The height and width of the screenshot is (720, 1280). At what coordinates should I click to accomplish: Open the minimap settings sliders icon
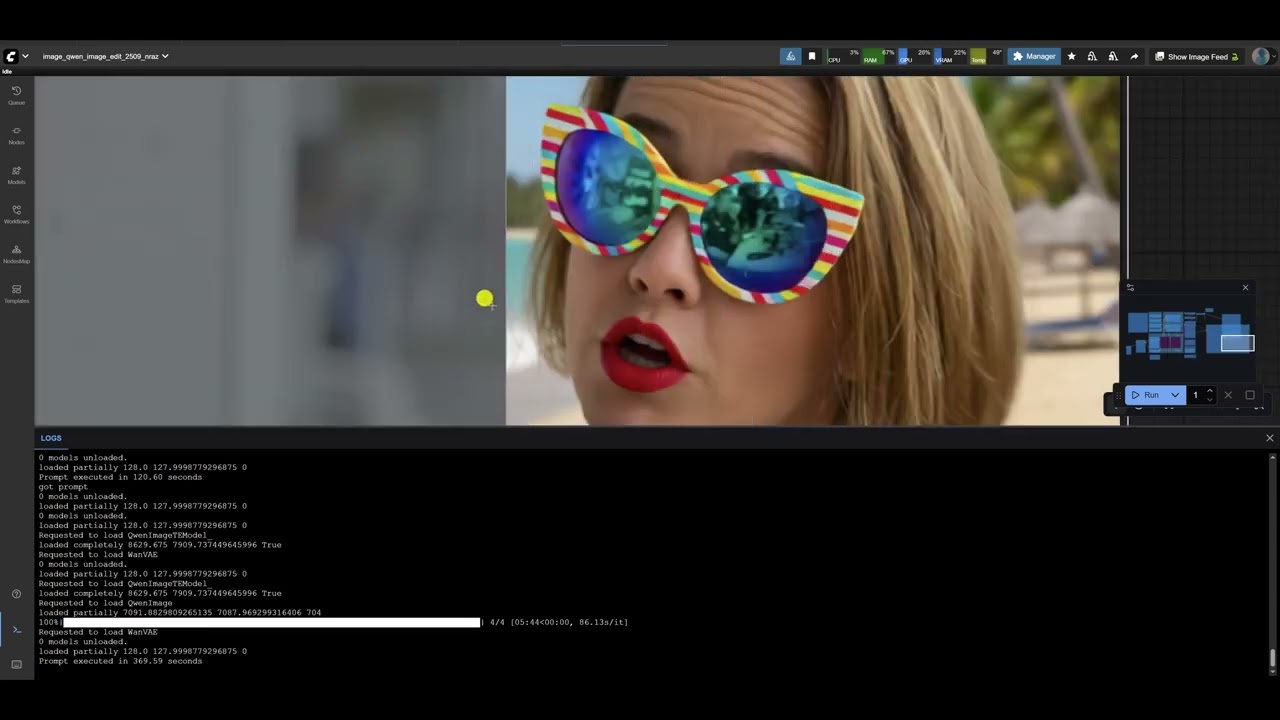[x=1130, y=287]
